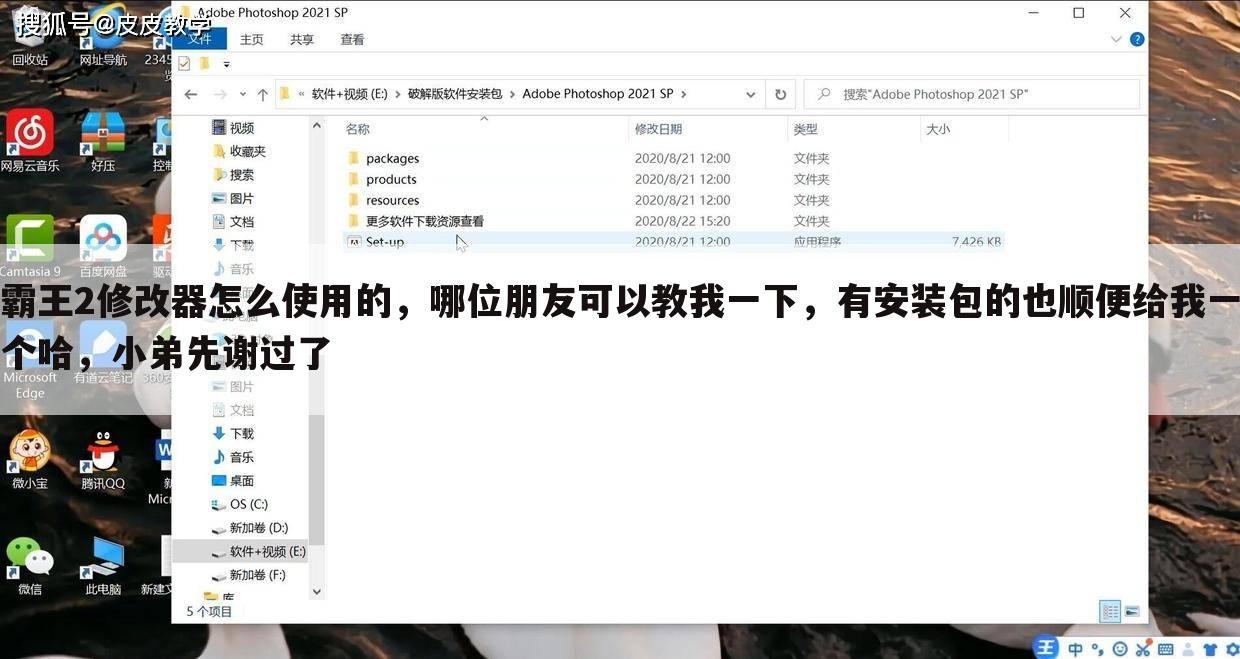The width and height of the screenshot is (1240, 659).
Task: Open the 新加卷 (D:) drive in the navigation pane
Action: [x=258, y=528]
